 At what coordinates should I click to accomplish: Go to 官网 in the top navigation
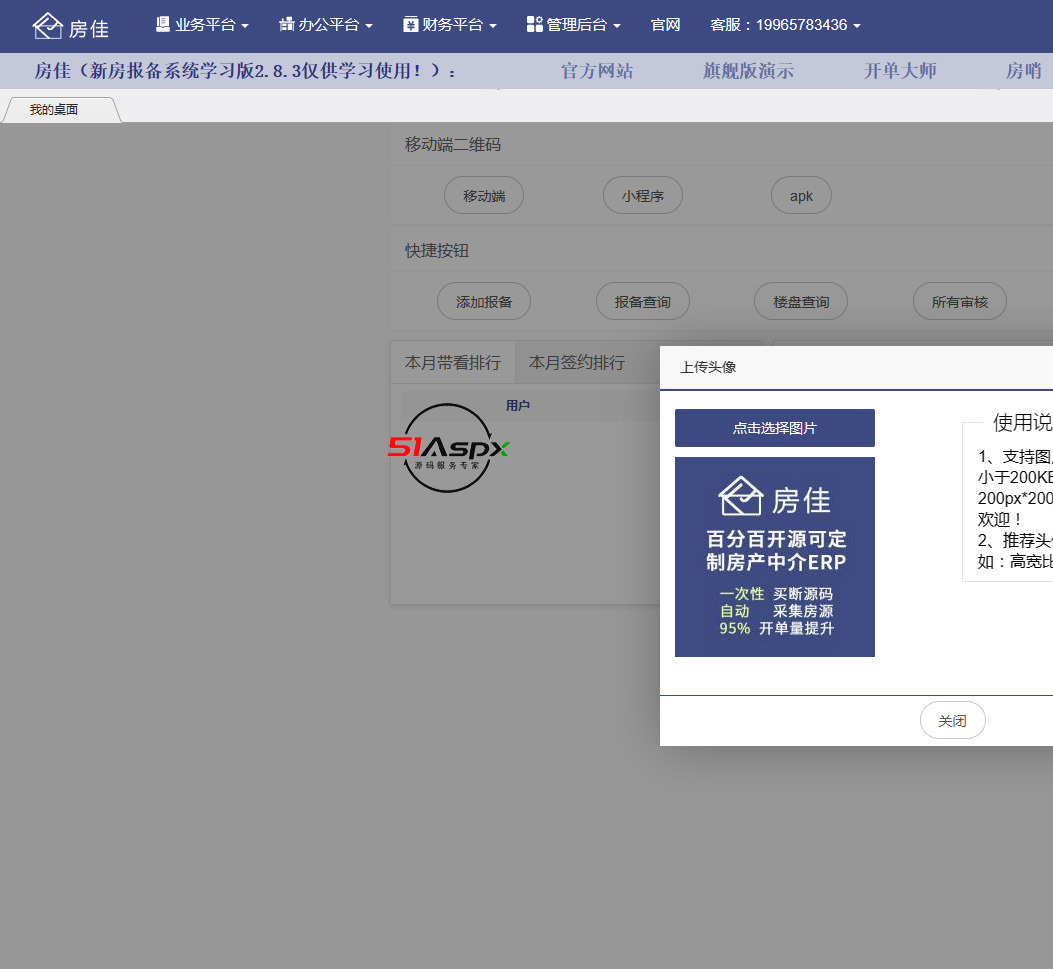pyautogui.click(x=666, y=26)
